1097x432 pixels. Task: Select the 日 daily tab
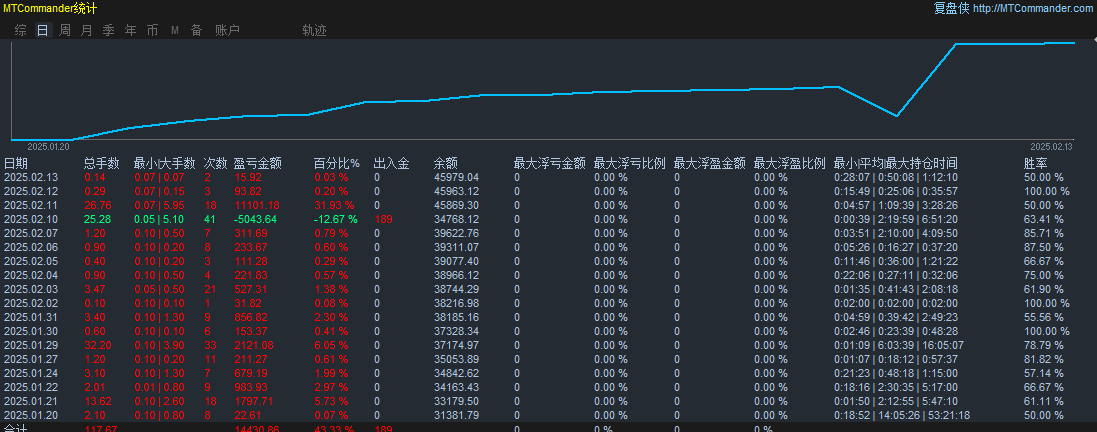(x=43, y=30)
